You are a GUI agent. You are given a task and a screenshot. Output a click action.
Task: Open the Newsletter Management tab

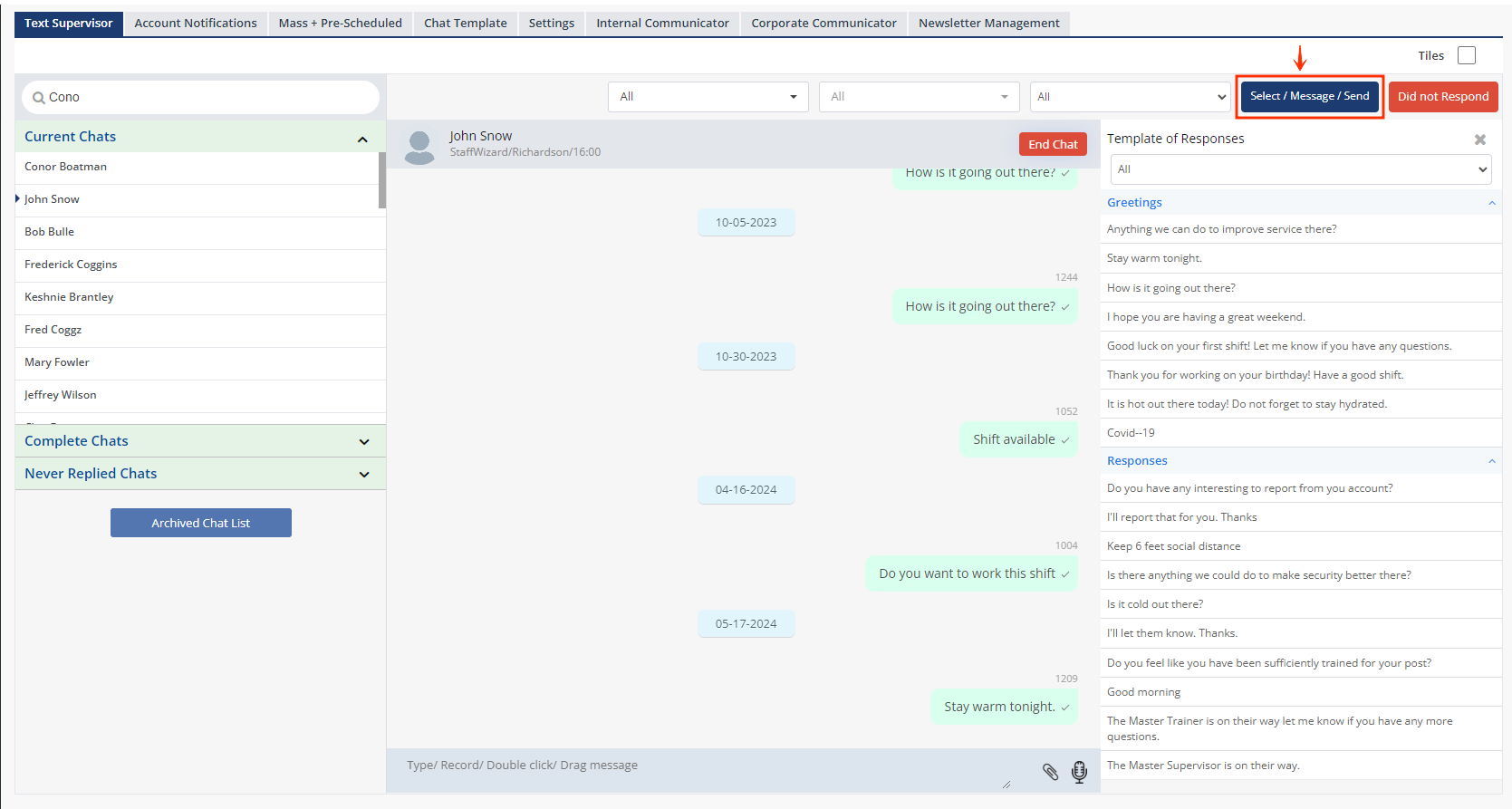(x=988, y=24)
